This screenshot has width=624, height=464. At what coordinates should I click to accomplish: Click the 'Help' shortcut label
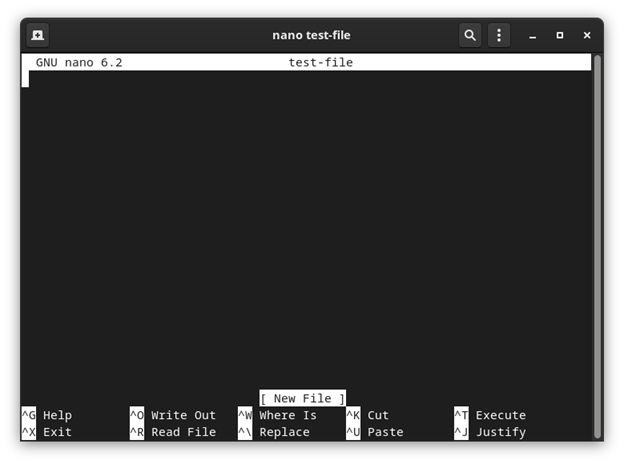pyautogui.click(x=57, y=415)
